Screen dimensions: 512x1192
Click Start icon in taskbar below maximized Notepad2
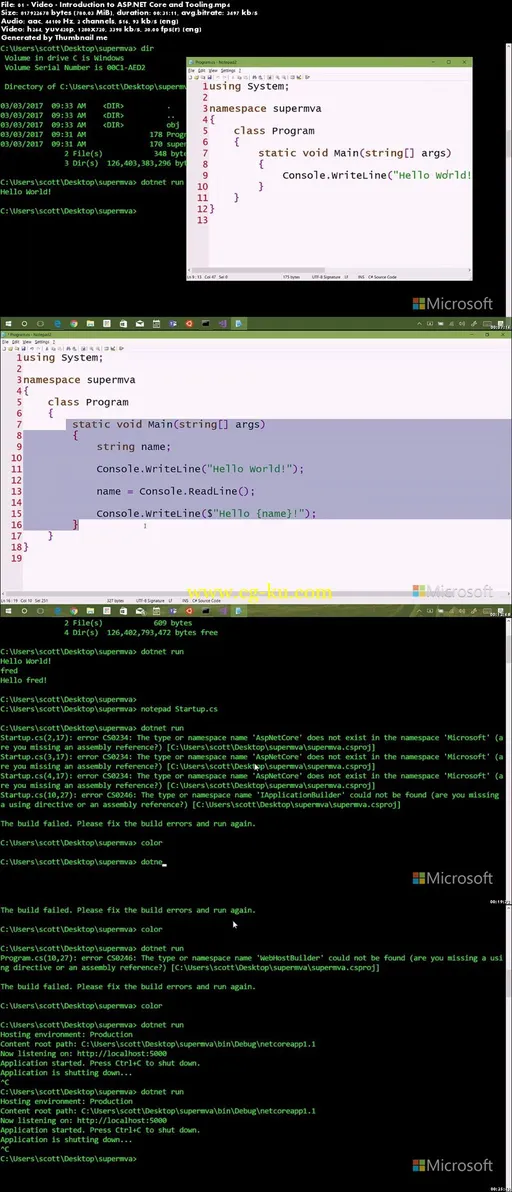(8, 610)
